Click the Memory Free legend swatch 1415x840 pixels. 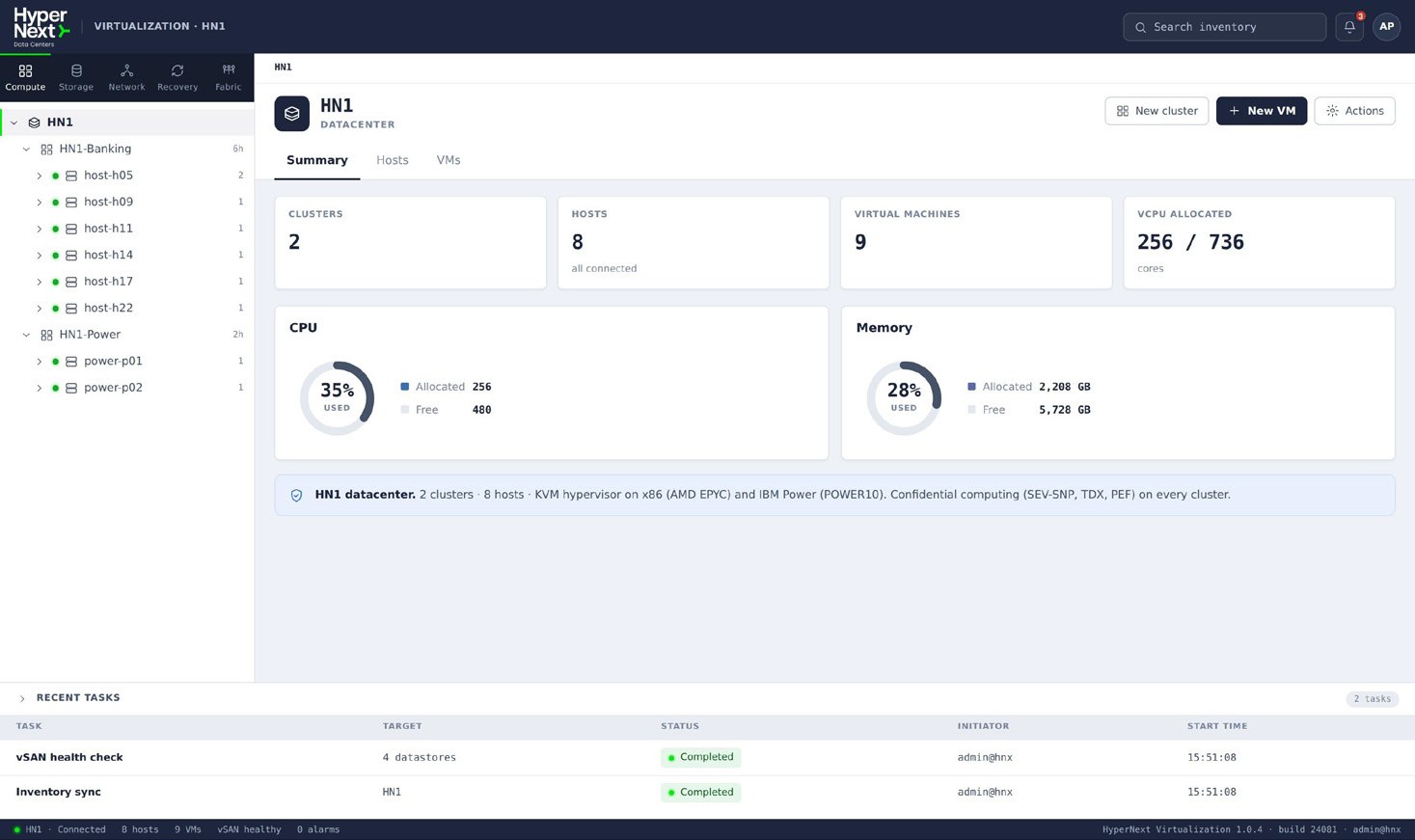972,410
